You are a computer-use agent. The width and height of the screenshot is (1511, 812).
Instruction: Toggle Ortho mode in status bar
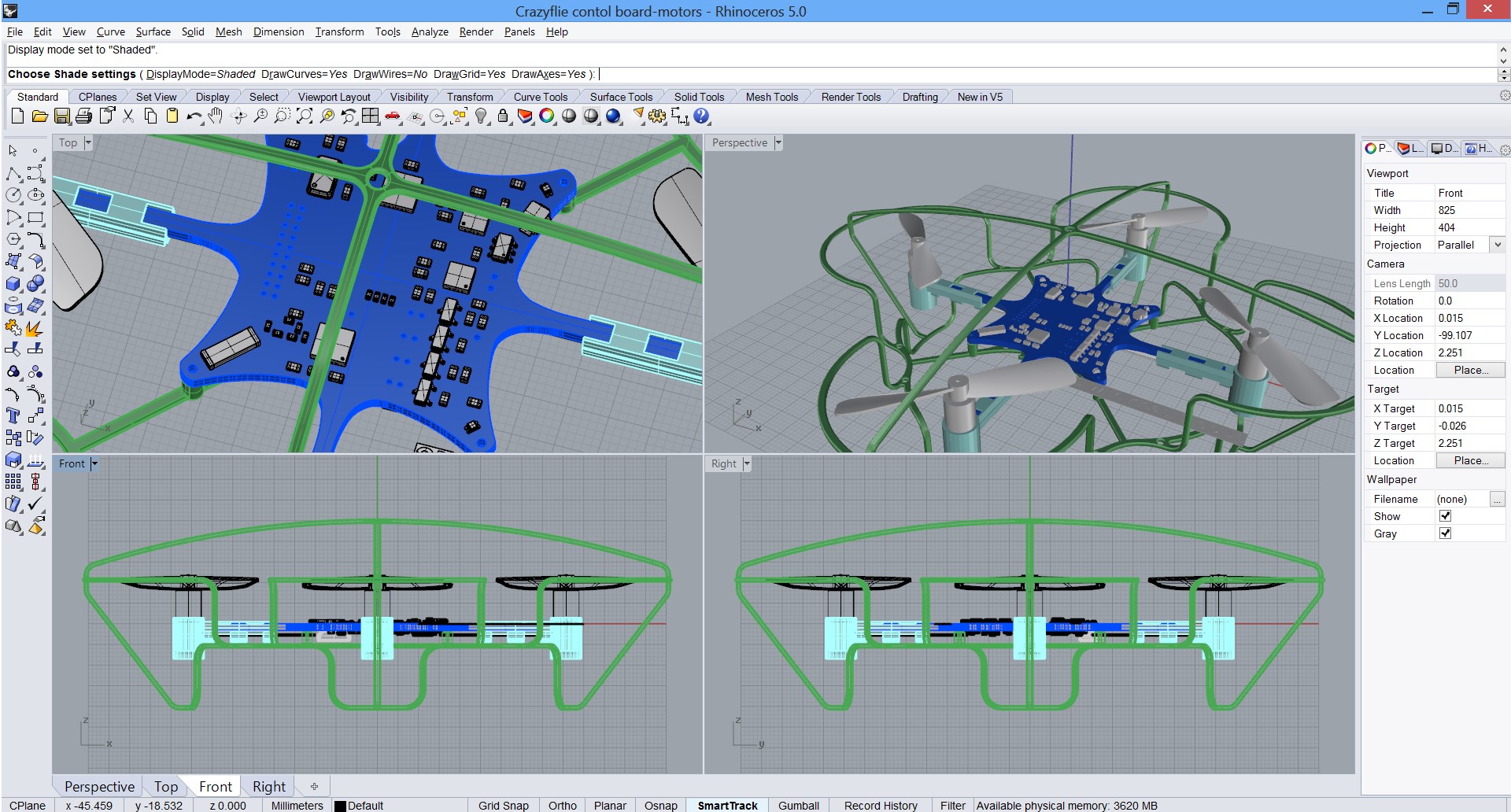(x=562, y=805)
